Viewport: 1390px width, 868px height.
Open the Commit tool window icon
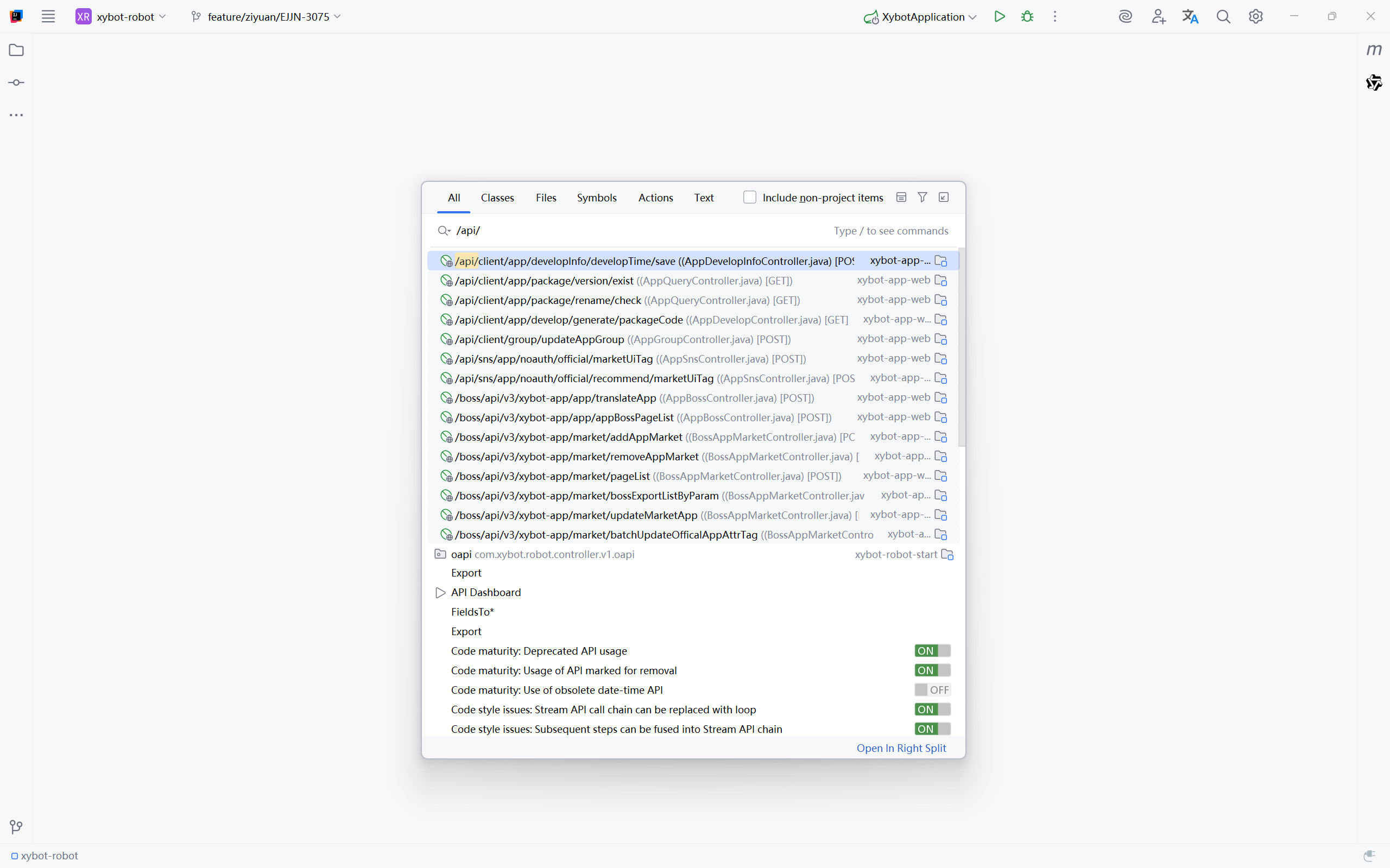tap(16, 83)
